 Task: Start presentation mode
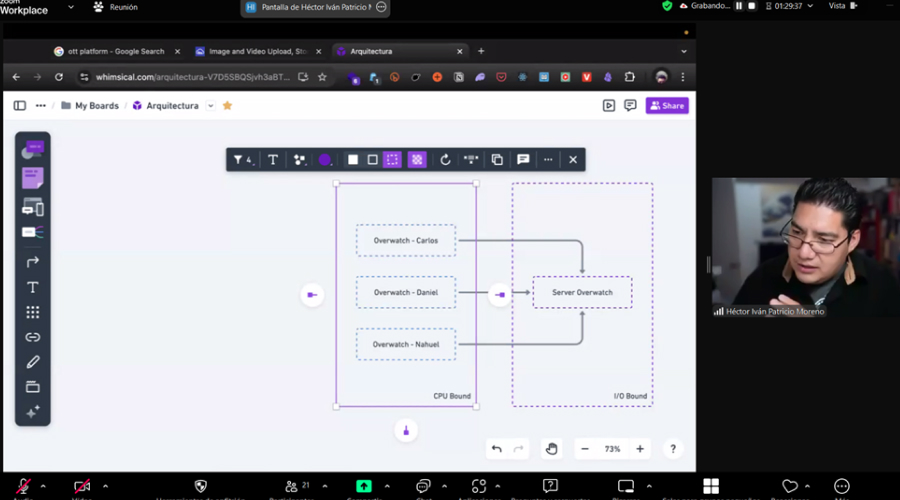point(609,106)
